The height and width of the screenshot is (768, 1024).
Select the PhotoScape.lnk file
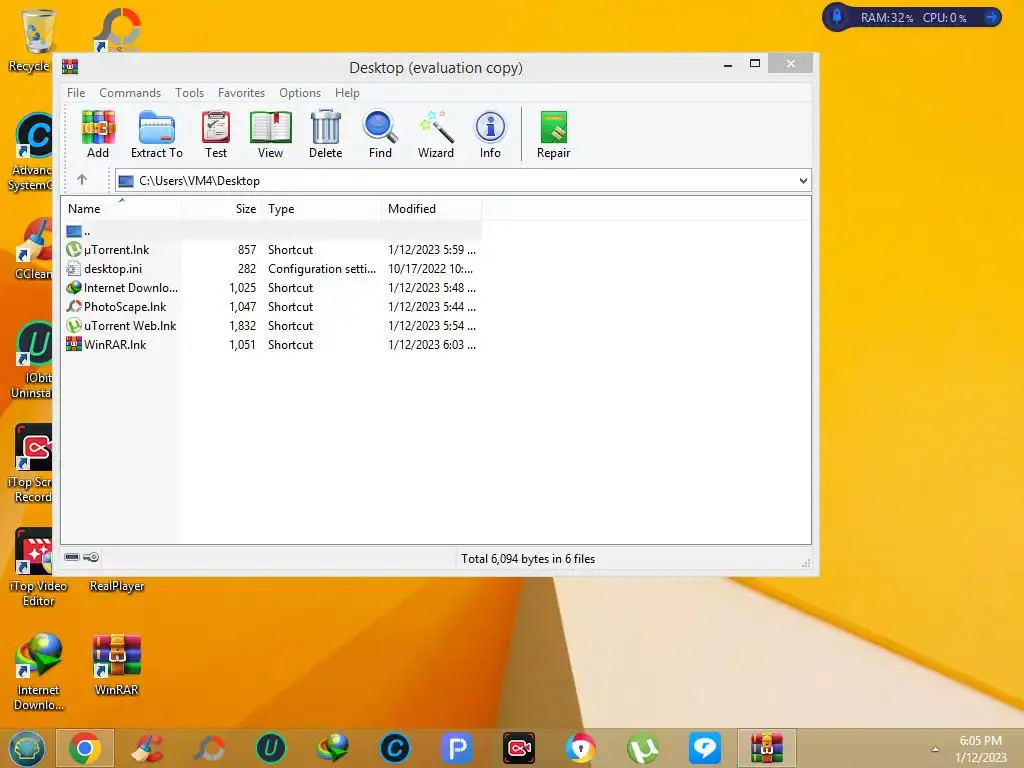(x=273, y=307)
